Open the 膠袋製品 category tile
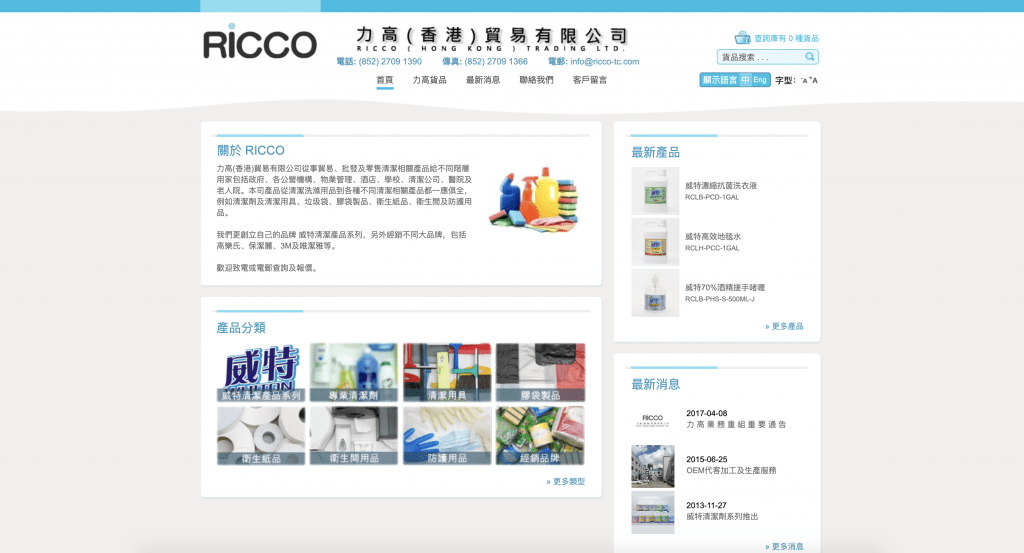This screenshot has height=553, width=1024. click(540, 372)
